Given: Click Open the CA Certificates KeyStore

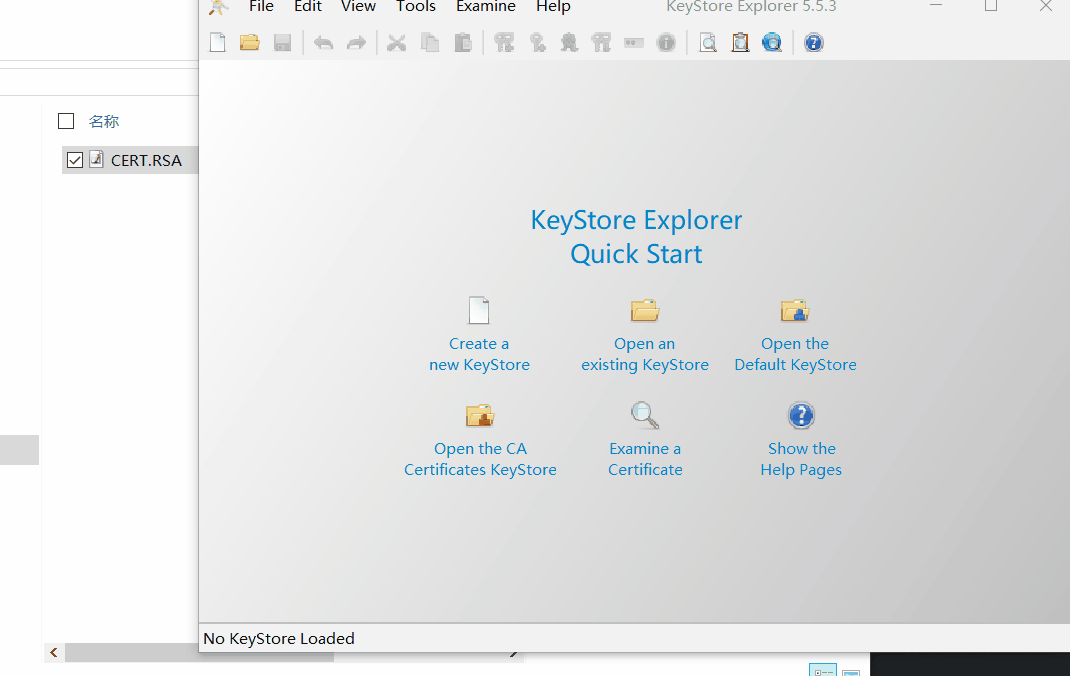Looking at the screenshot, I should tap(480, 440).
